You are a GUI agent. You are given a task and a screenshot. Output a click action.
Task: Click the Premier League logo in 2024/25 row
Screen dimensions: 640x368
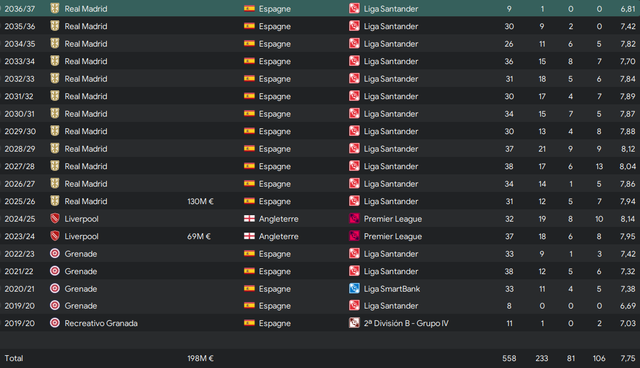coord(354,219)
